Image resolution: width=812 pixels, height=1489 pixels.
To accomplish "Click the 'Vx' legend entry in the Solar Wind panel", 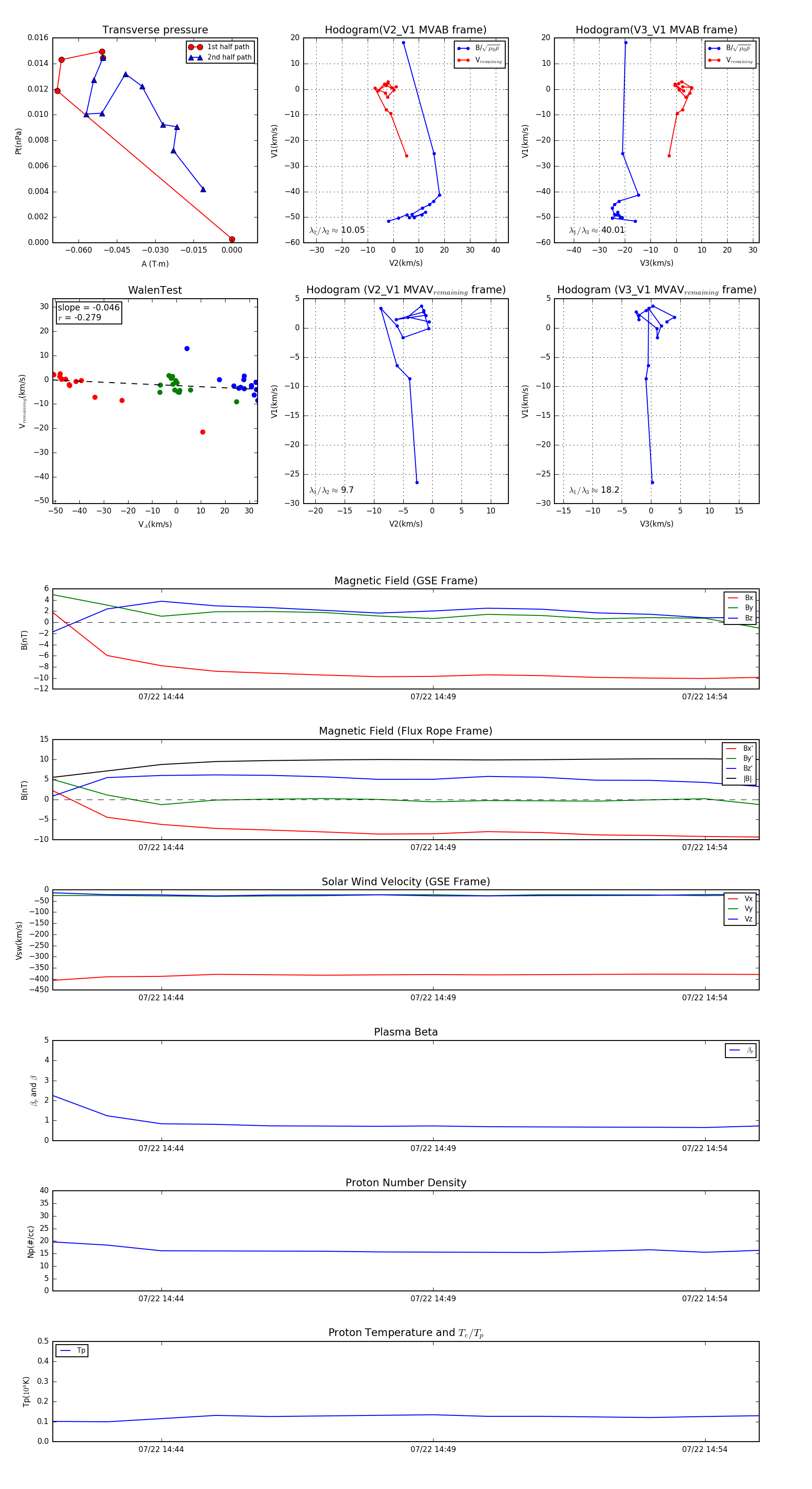I will (x=740, y=899).
